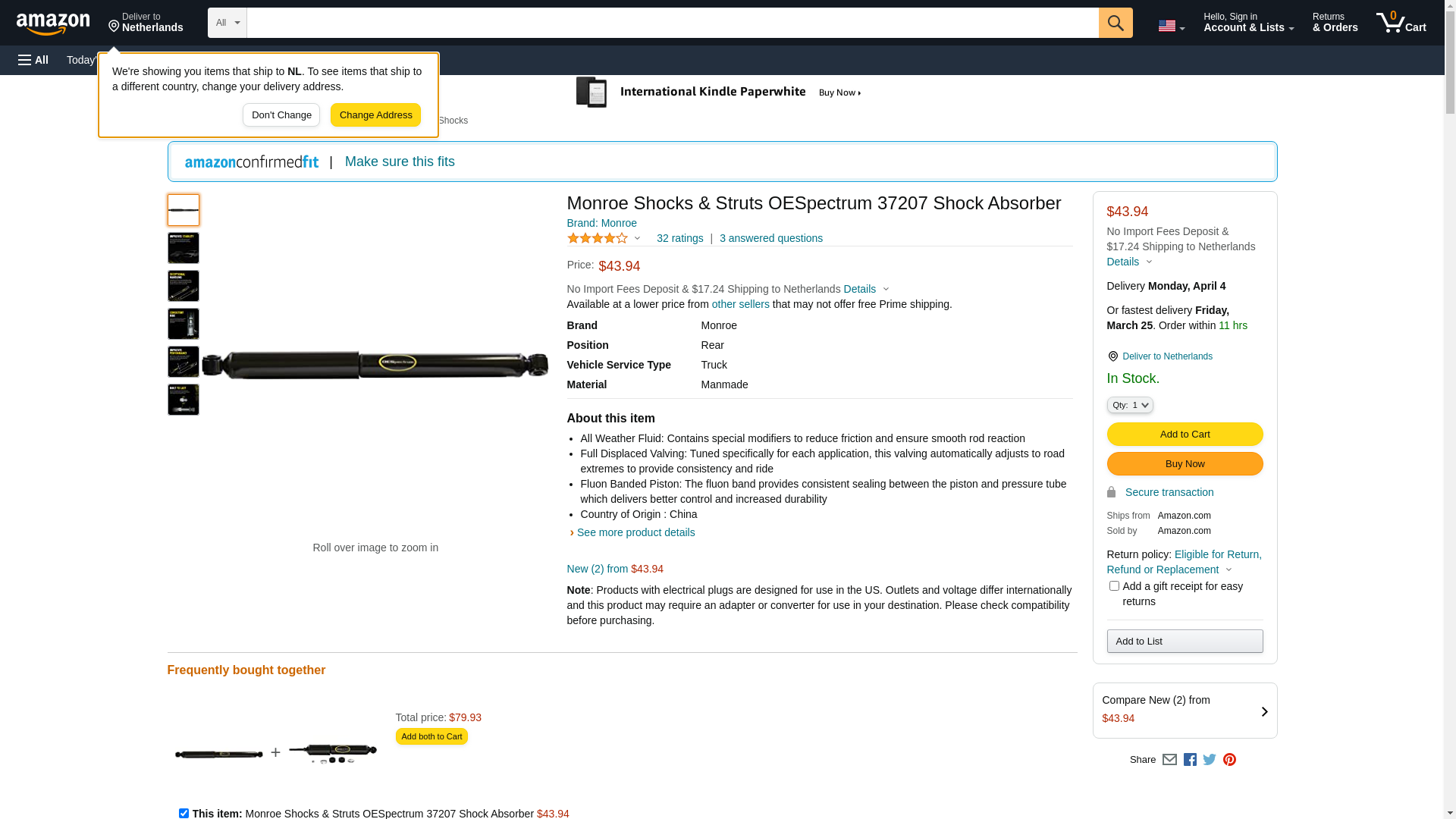Click the magnifying glass search button
1456x819 pixels.
(x=1115, y=23)
